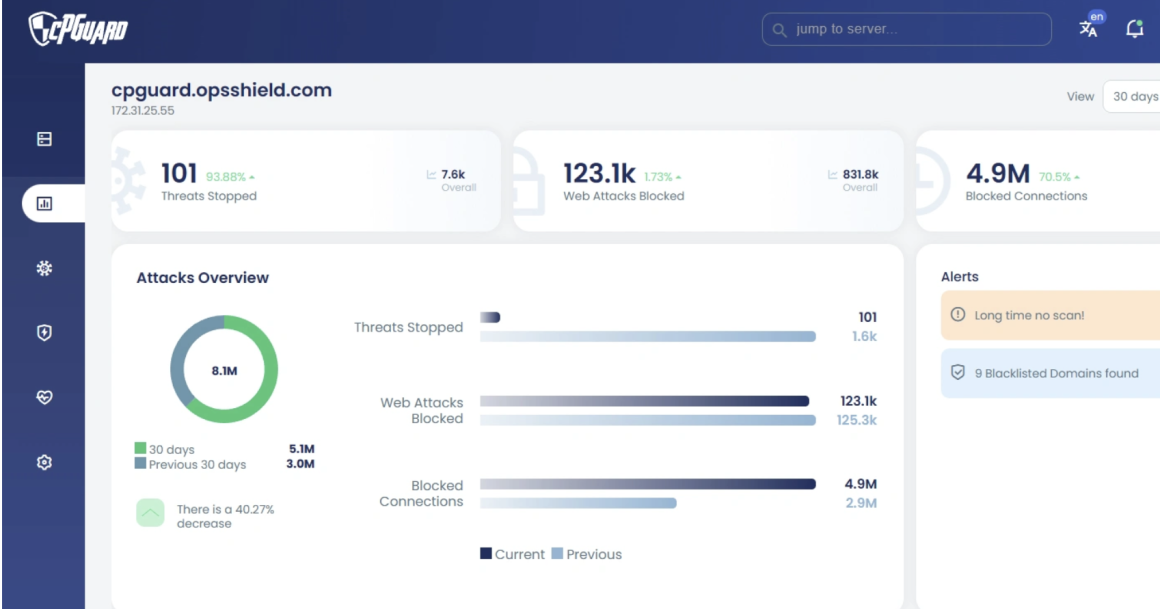Click the Attacks Overview heading
The image size is (1160, 609).
tap(203, 278)
